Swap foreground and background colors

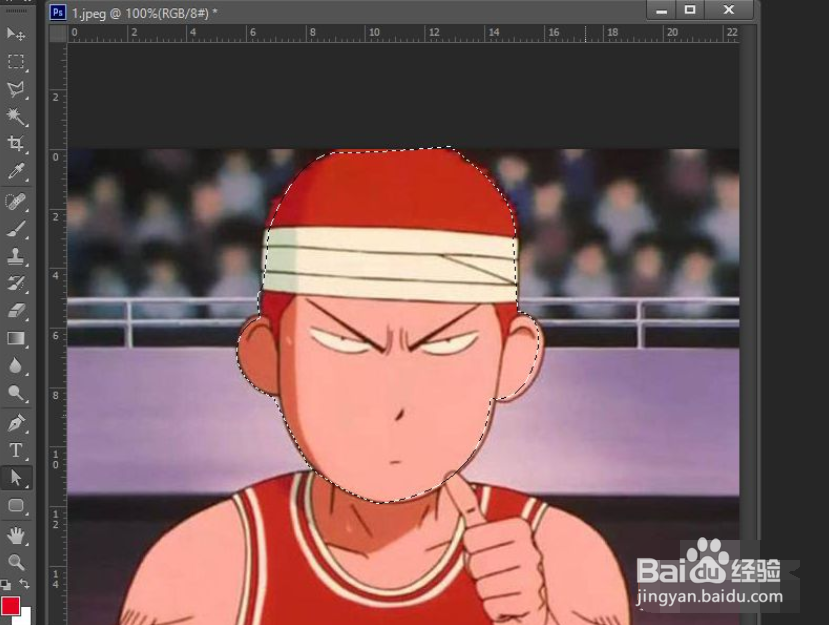tap(24, 584)
